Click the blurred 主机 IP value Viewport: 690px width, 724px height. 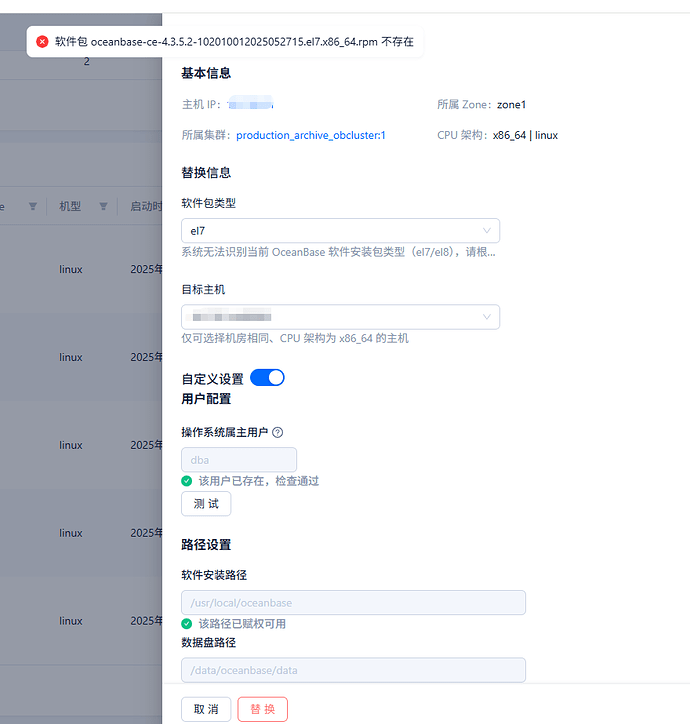pos(251,104)
